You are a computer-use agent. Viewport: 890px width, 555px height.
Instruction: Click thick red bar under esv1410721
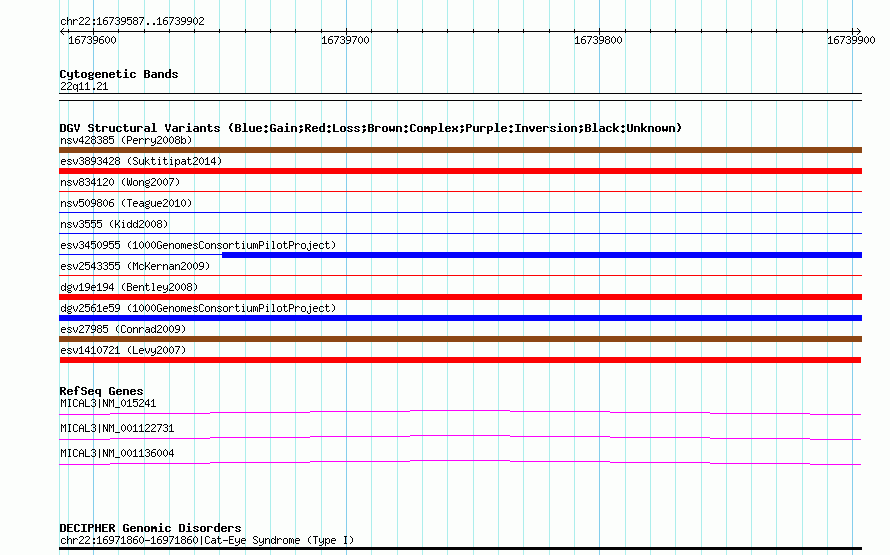tap(460, 360)
